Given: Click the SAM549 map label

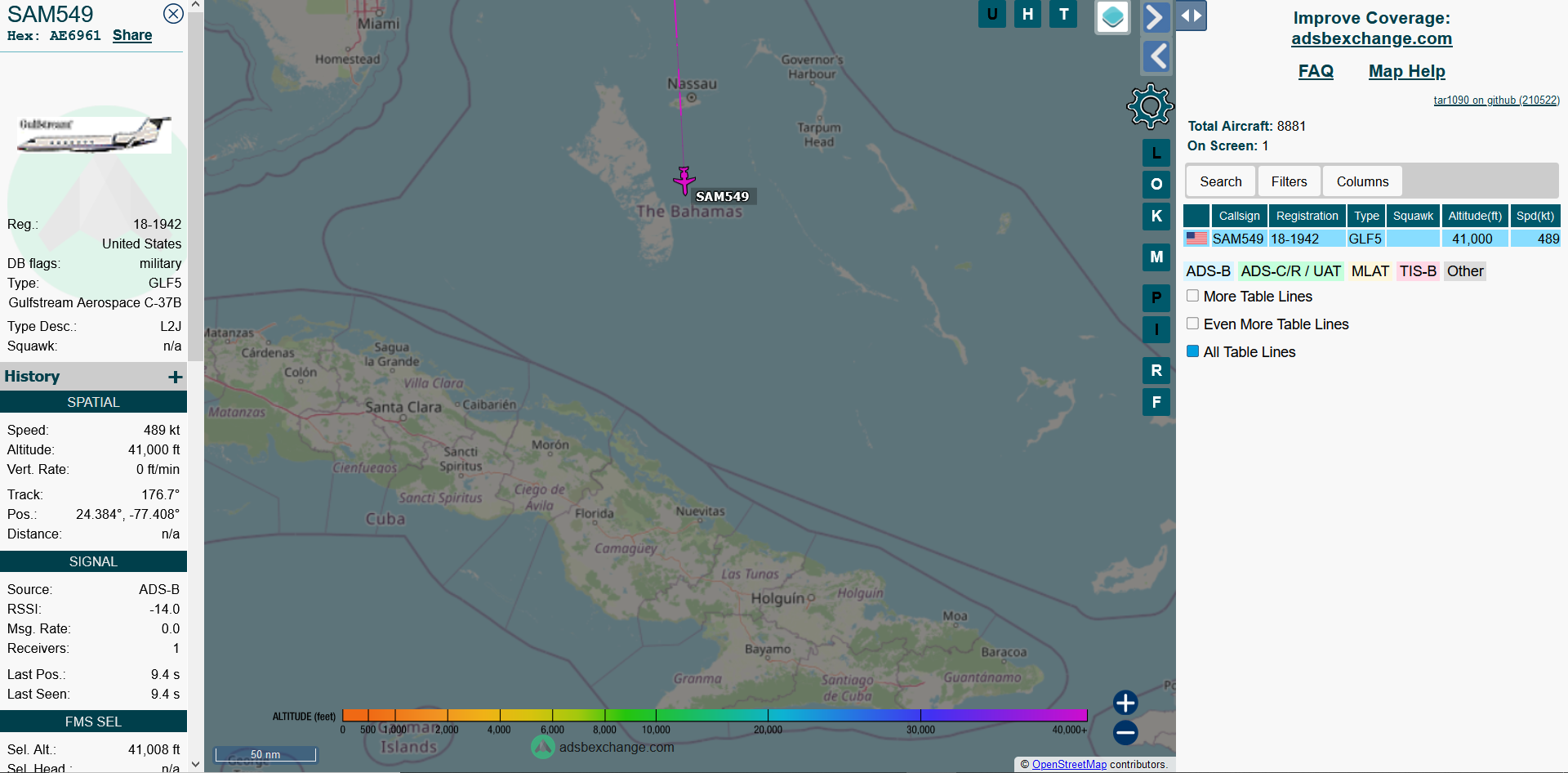Looking at the screenshot, I should [x=723, y=196].
